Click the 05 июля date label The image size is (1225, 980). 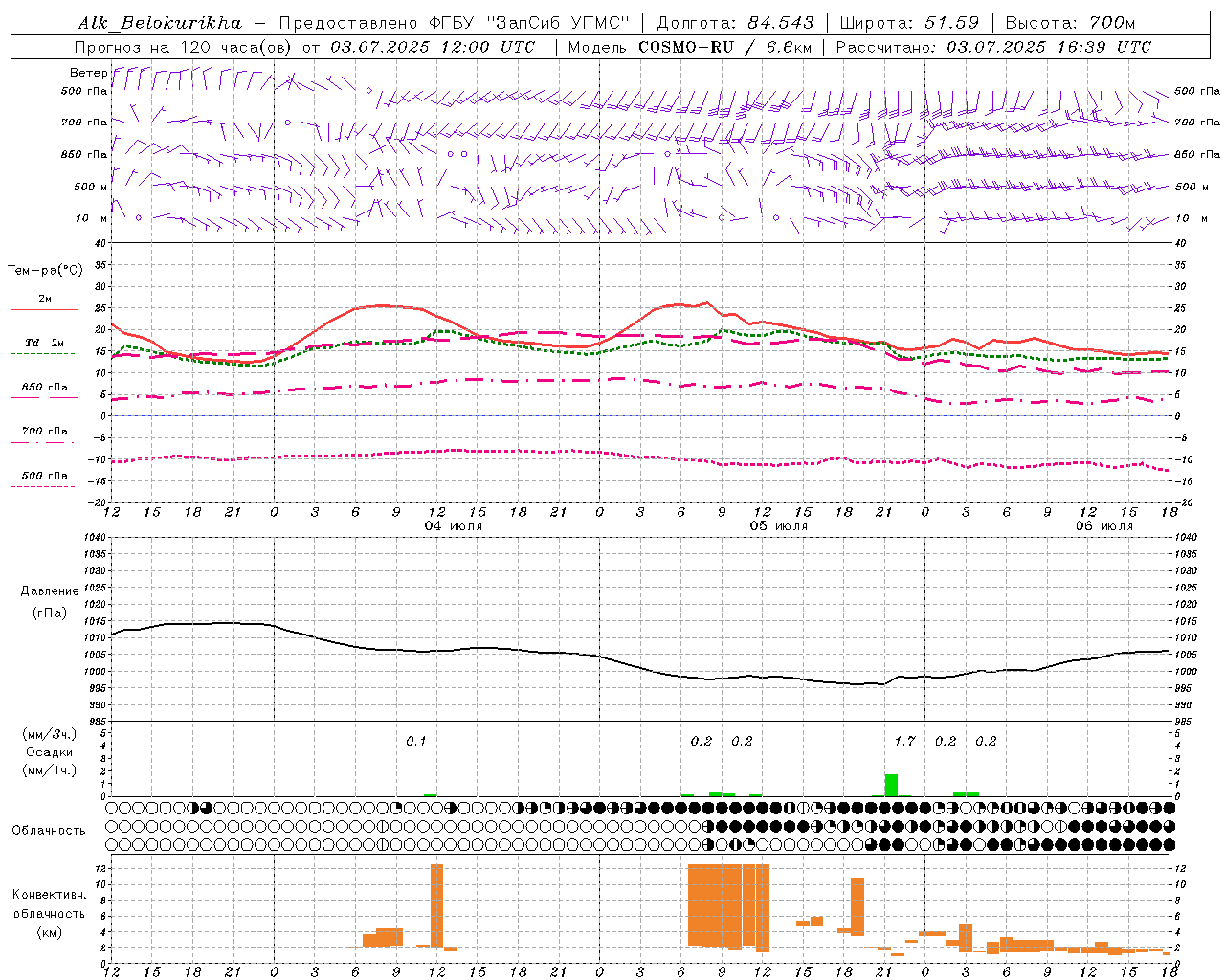pos(779,526)
